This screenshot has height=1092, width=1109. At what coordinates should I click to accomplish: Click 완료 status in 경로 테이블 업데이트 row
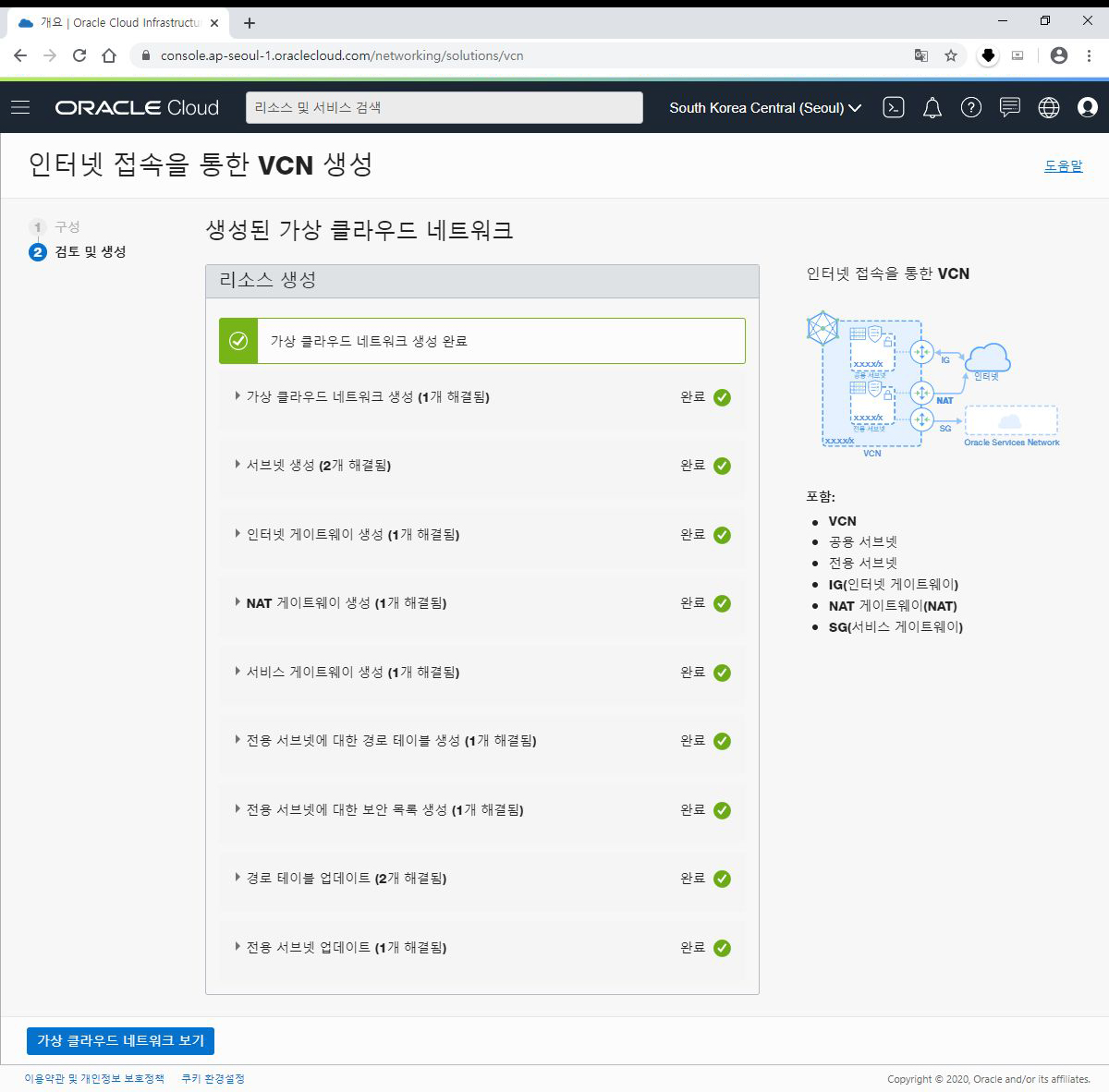click(x=693, y=878)
